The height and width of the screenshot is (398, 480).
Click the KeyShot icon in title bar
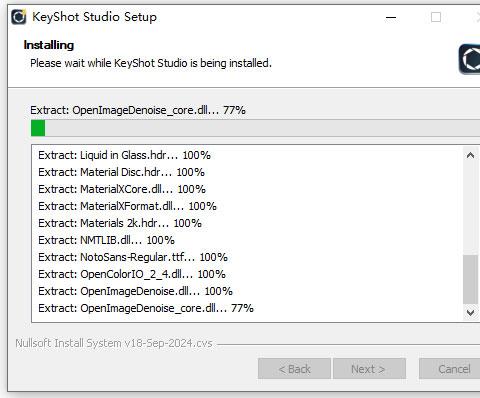(19, 17)
